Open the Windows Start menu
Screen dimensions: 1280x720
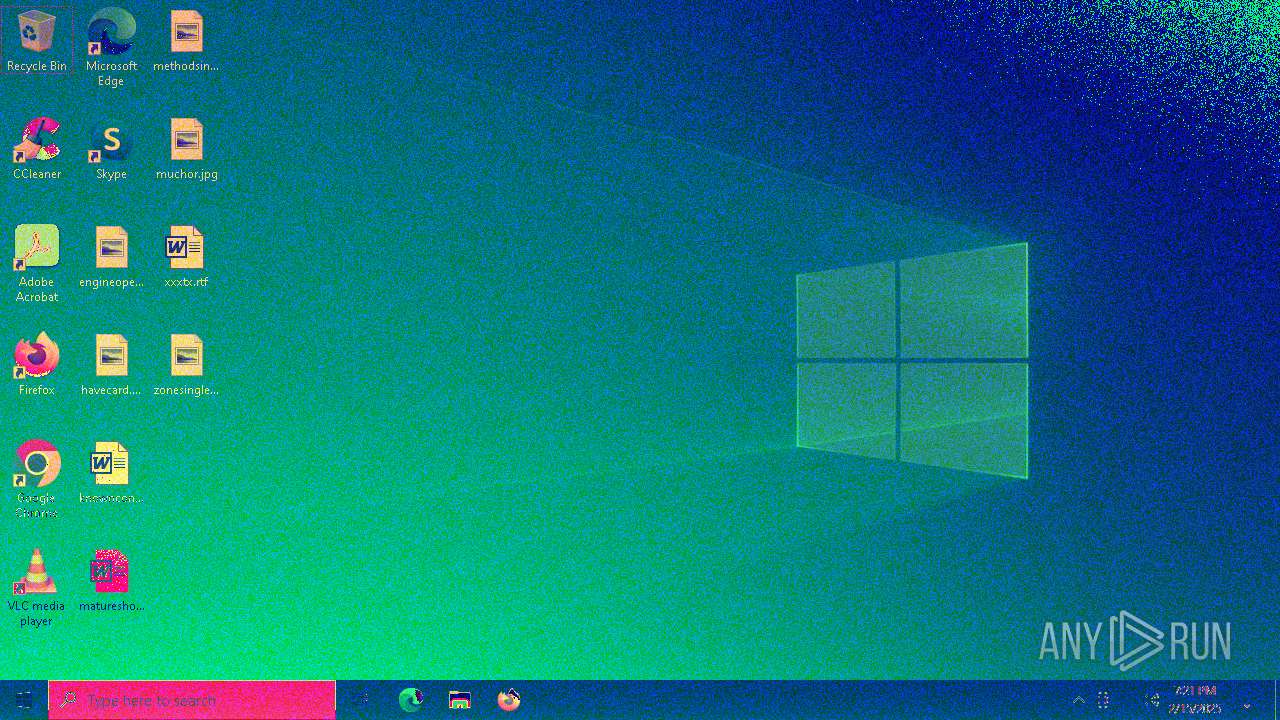click(24, 700)
